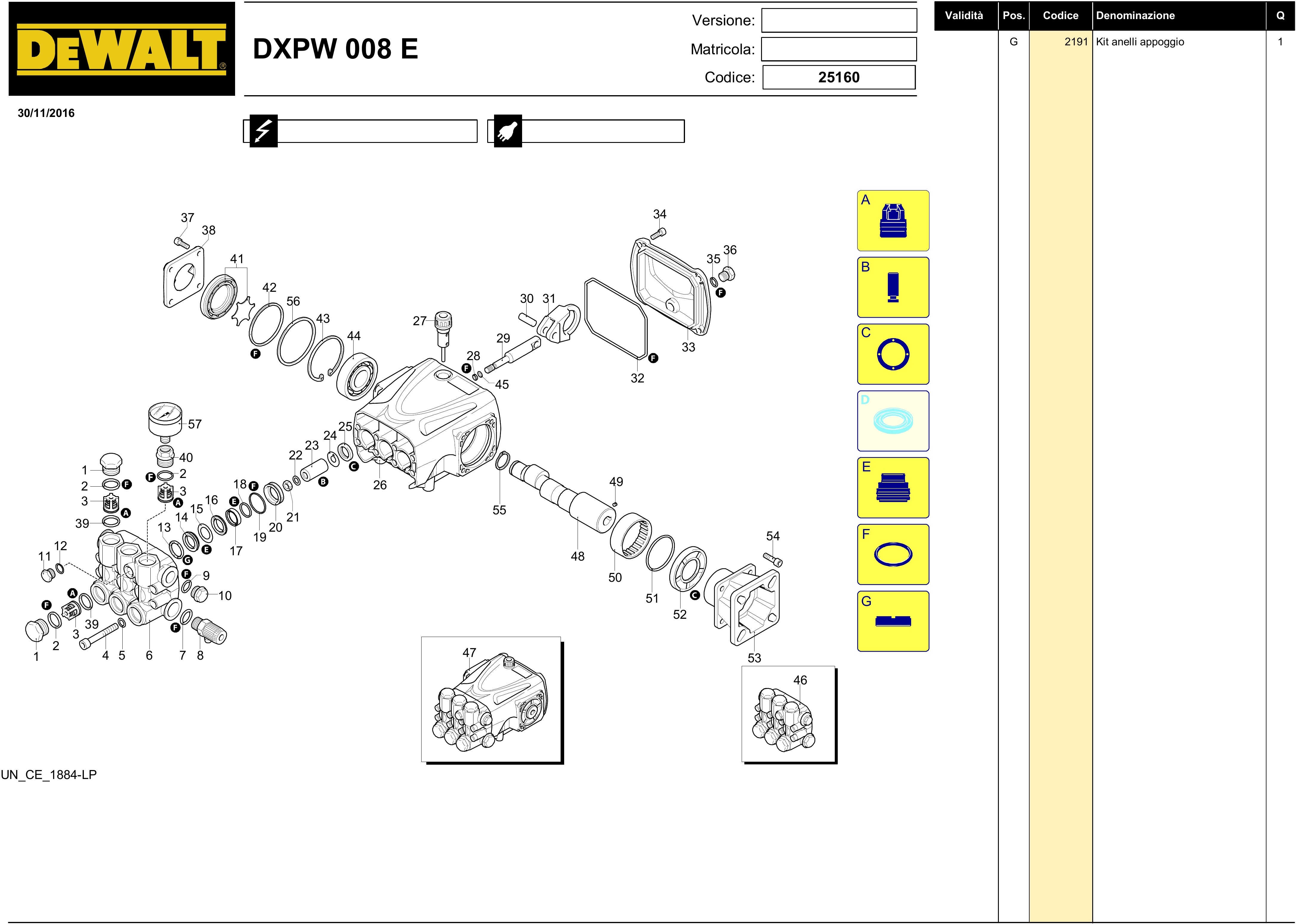This screenshot has height=924, width=1296.
Task: Click the Versione input field
Action: (839, 21)
